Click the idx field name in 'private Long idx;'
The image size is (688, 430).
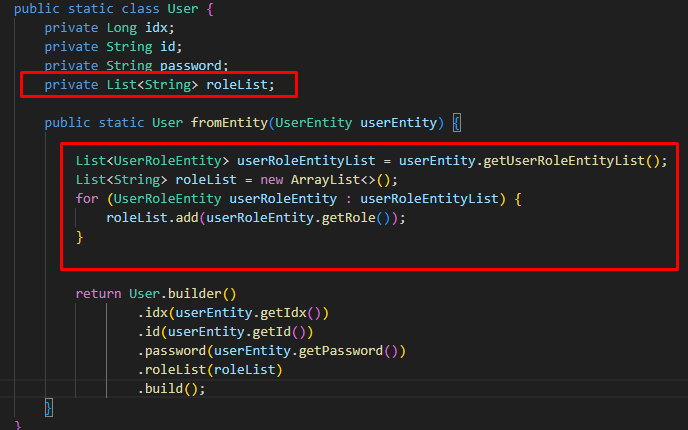tap(156, 28)
